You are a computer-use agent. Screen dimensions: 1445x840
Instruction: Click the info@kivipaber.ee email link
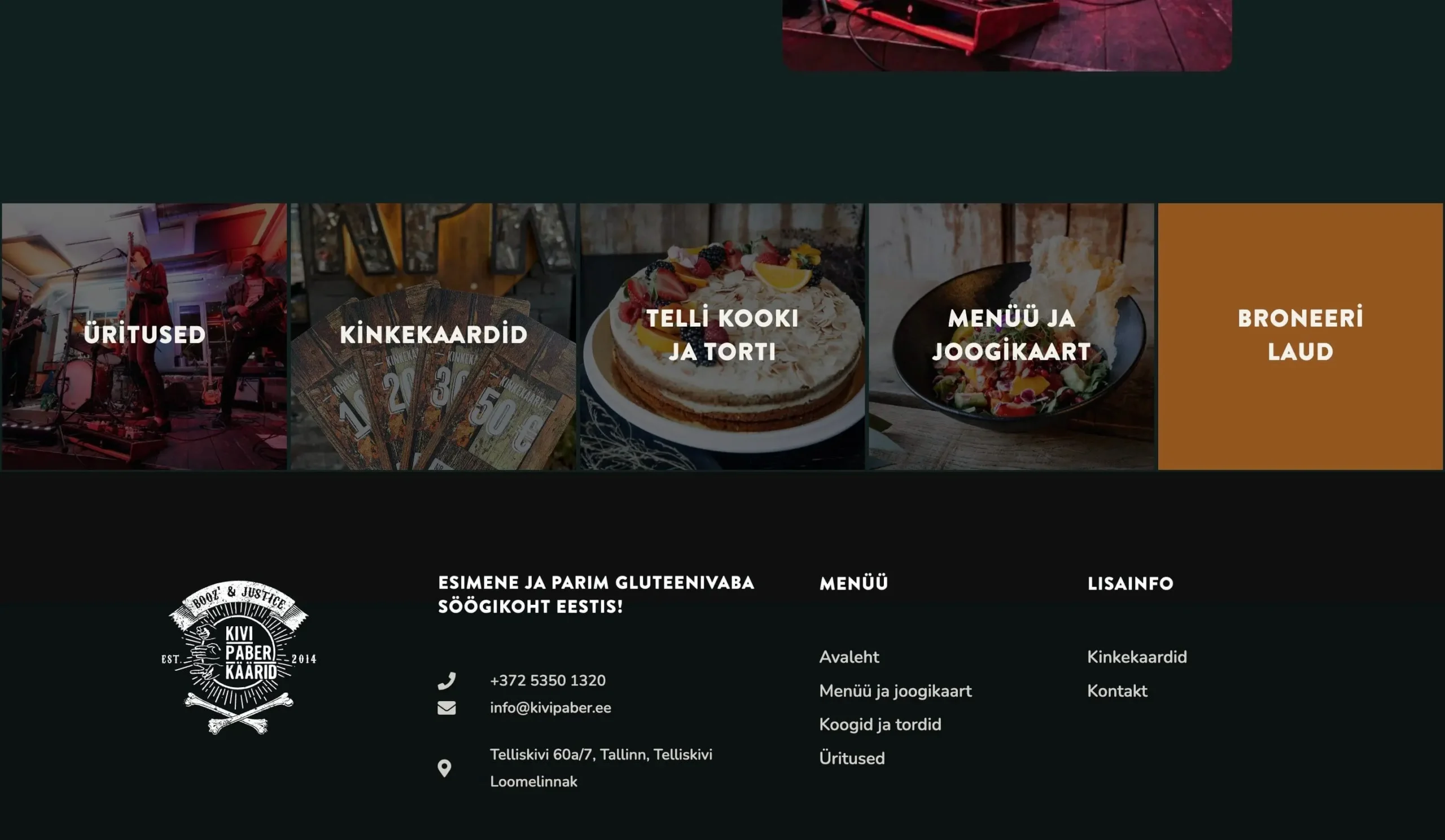pyautogui.click(x=550, y=708)
